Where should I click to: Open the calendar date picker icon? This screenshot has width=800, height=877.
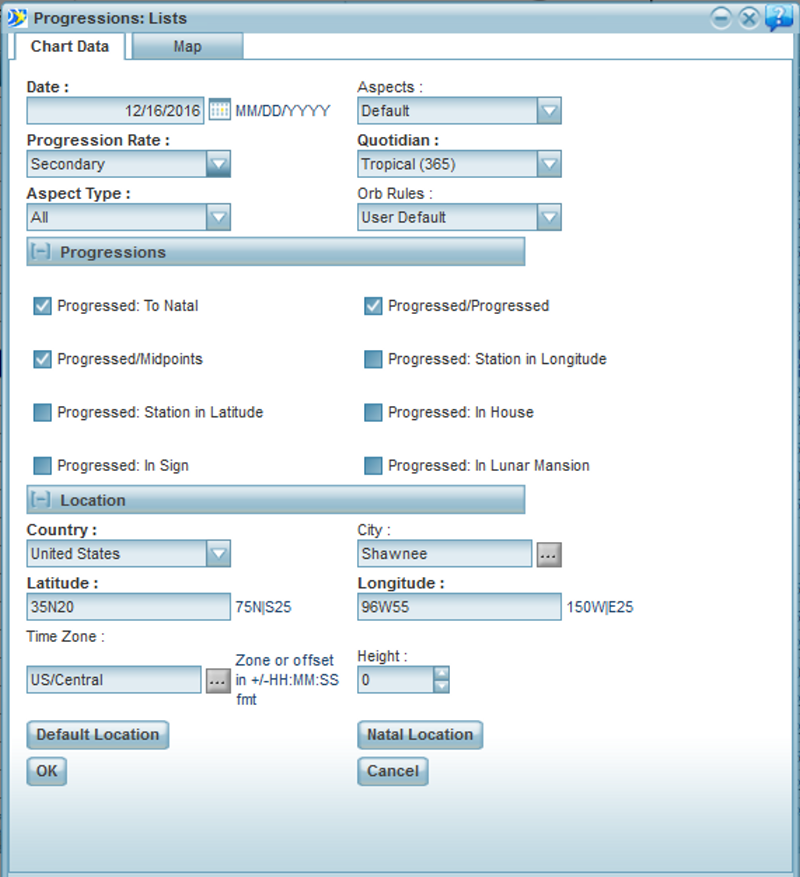coord(219,110)
